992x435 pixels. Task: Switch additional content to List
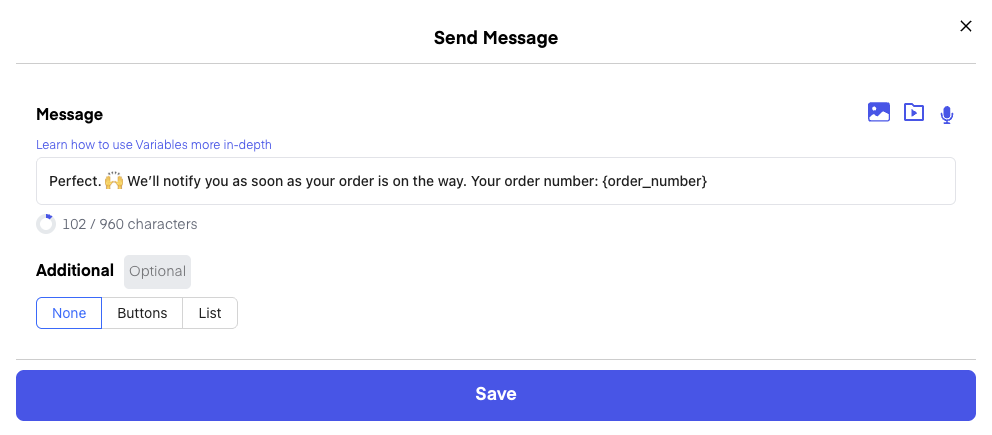pos(210,313)
